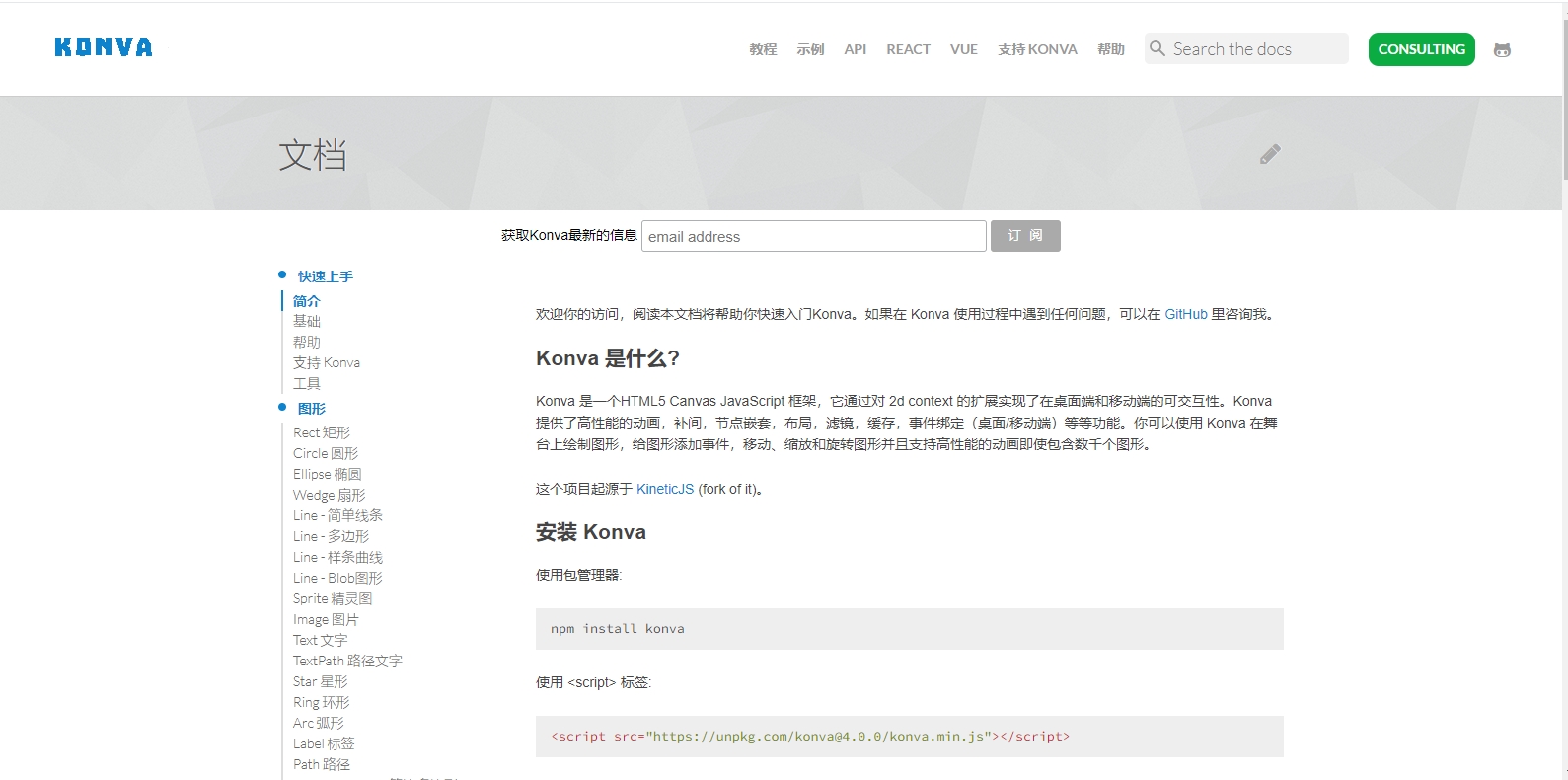This screenshot has width=1568, height=780.
Task: Click the 安装 Konva heading
Action: (x=591, y=532)
